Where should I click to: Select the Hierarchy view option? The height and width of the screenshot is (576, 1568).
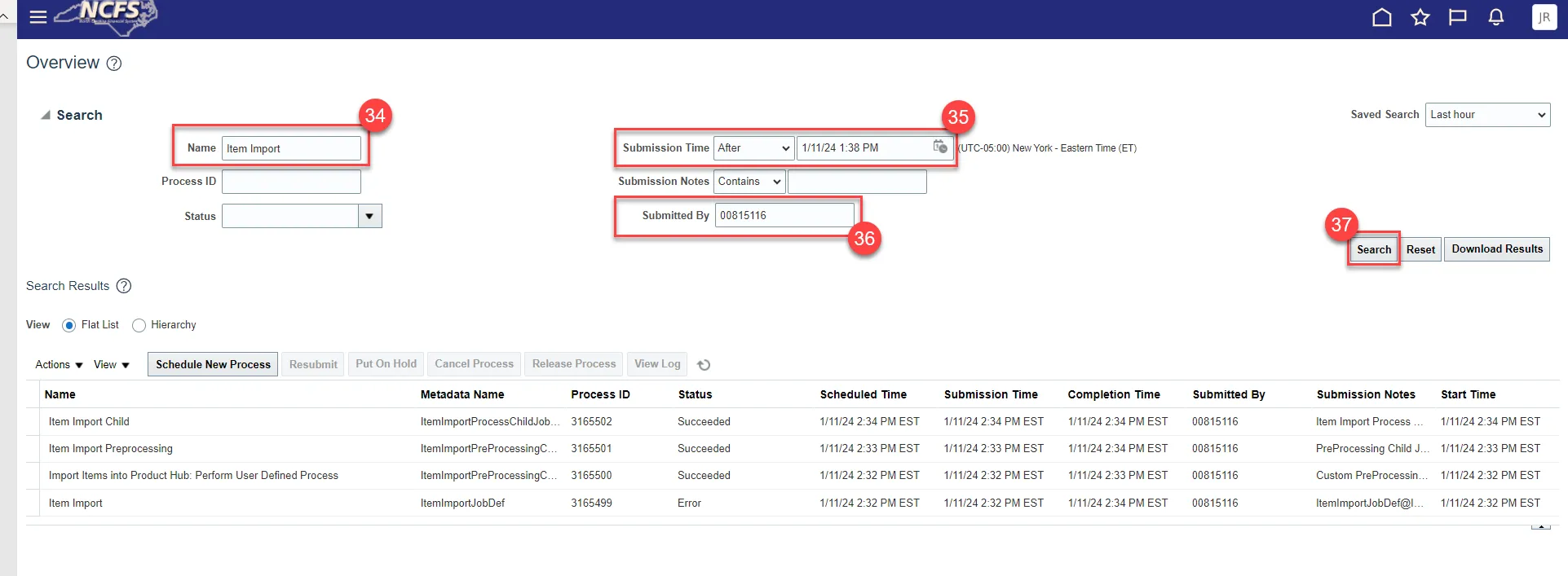139,325
